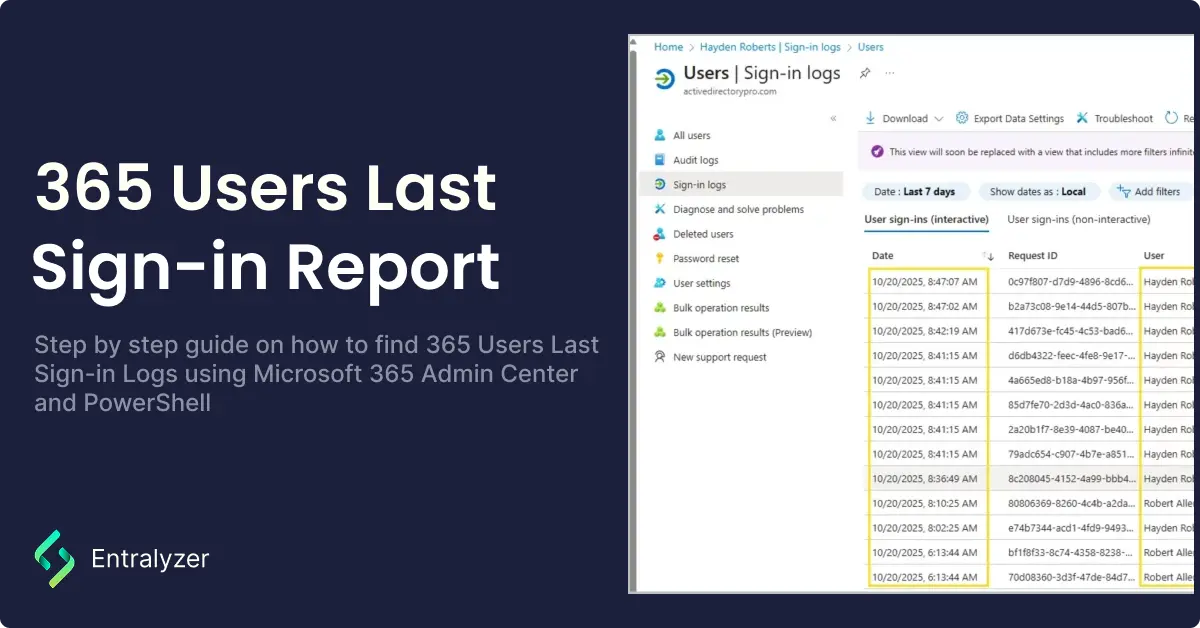This screenshot has width=1200, height=628.
Task: Open Bulk operation results (Preview) item
Action: tap(741, 332)
